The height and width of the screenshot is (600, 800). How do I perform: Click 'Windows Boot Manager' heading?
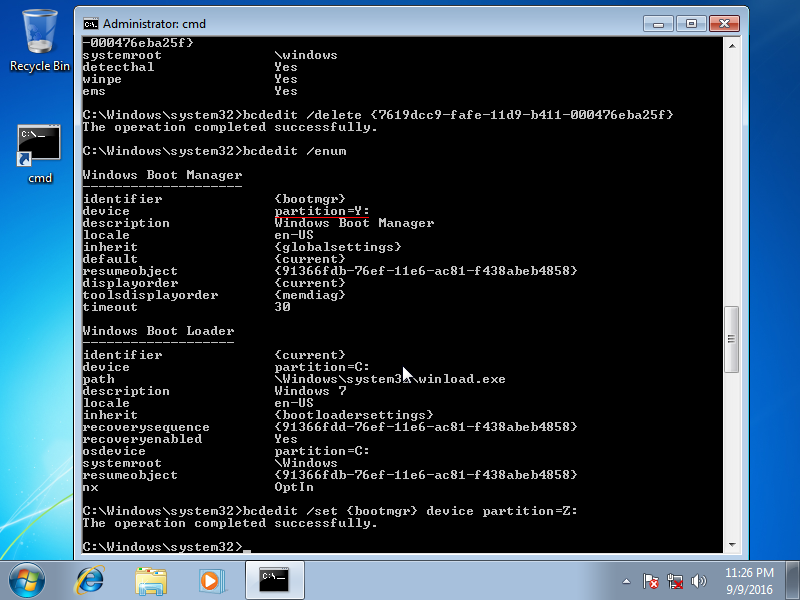(x=162, y=175)
